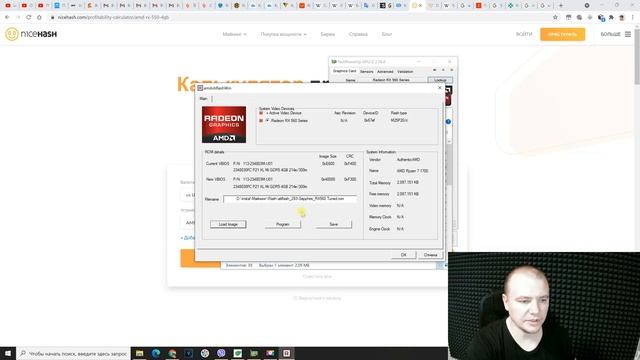Bookmark this page with star icon
The image size is (640, 360).
[555, 17]
